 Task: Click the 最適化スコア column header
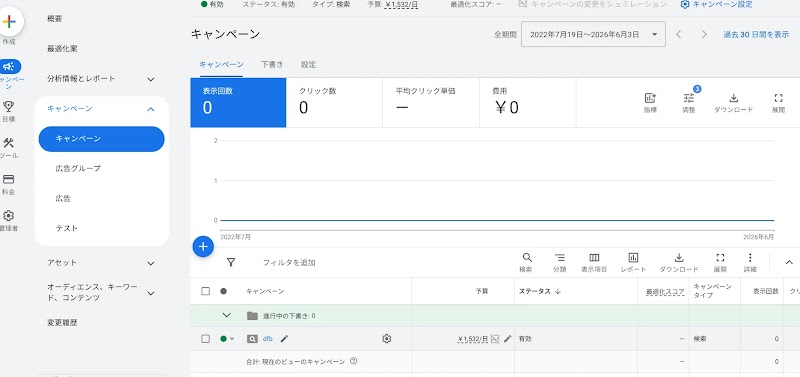coord(665,292)
